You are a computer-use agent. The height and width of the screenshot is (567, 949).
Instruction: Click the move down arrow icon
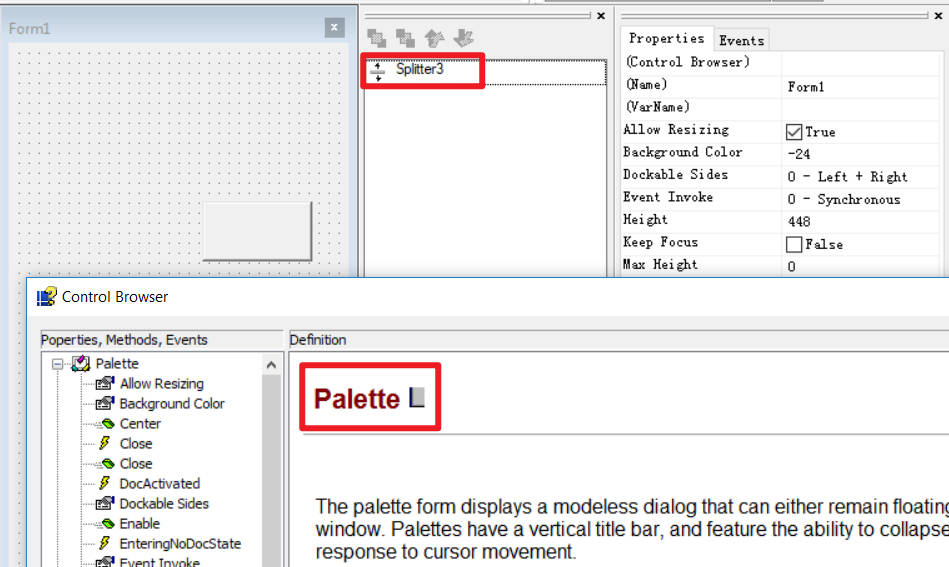pos(463,38)
